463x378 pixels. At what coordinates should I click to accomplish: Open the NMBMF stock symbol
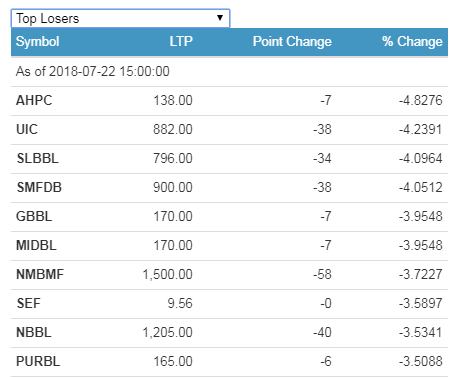coord(40,274)
